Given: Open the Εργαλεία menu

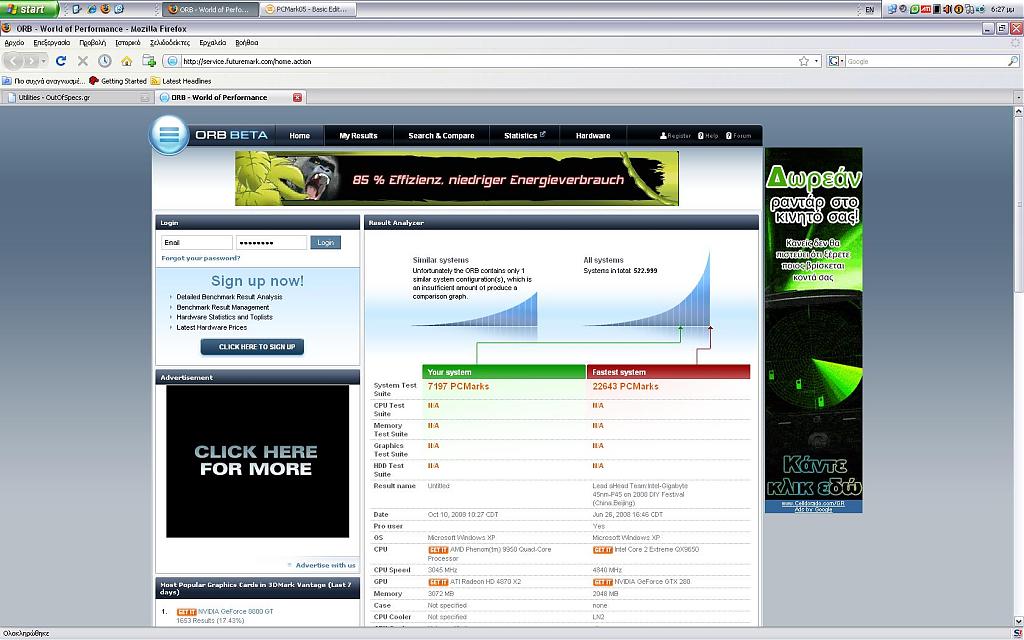Looking at the screenshot, I should coord(213,42).
